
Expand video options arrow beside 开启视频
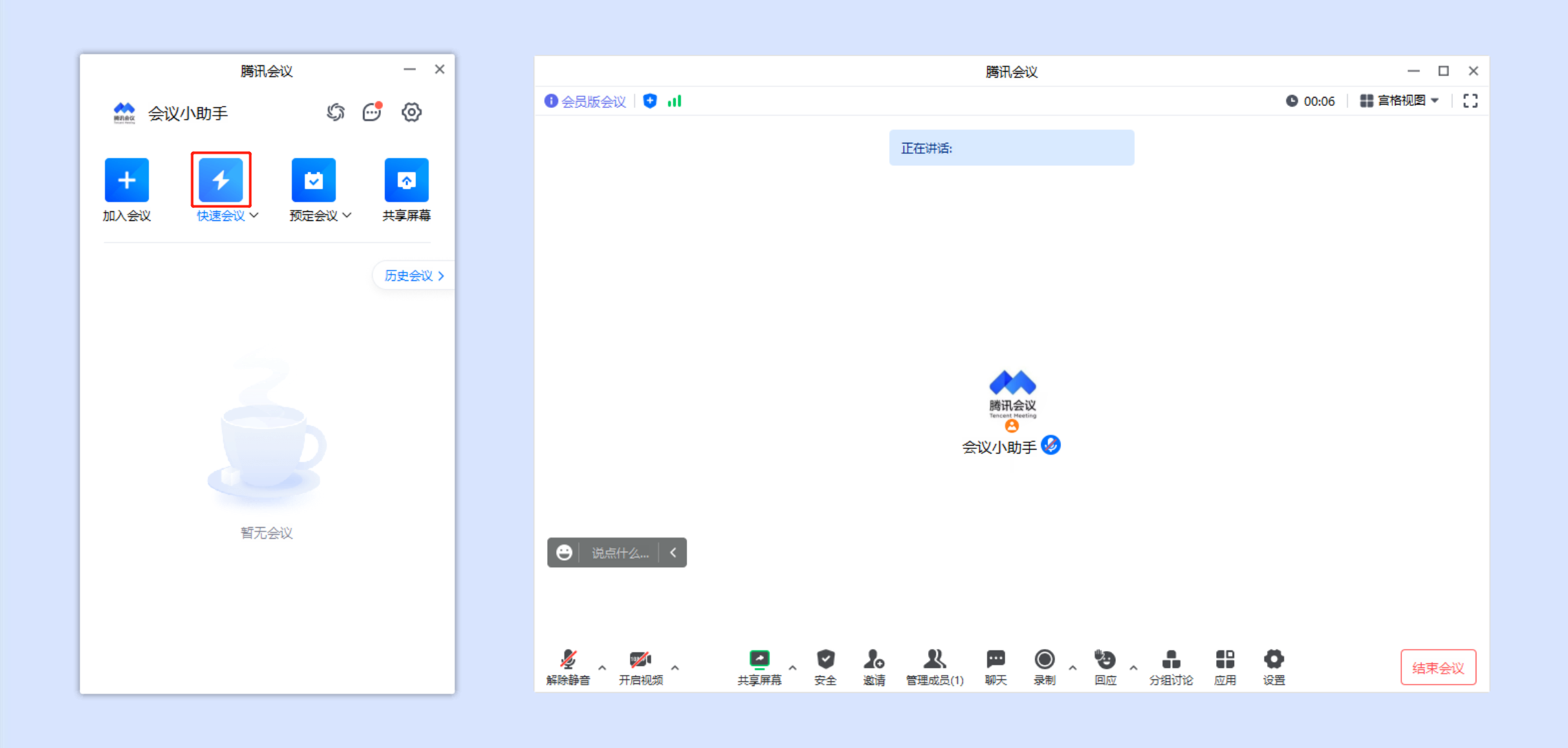(675, 667)
